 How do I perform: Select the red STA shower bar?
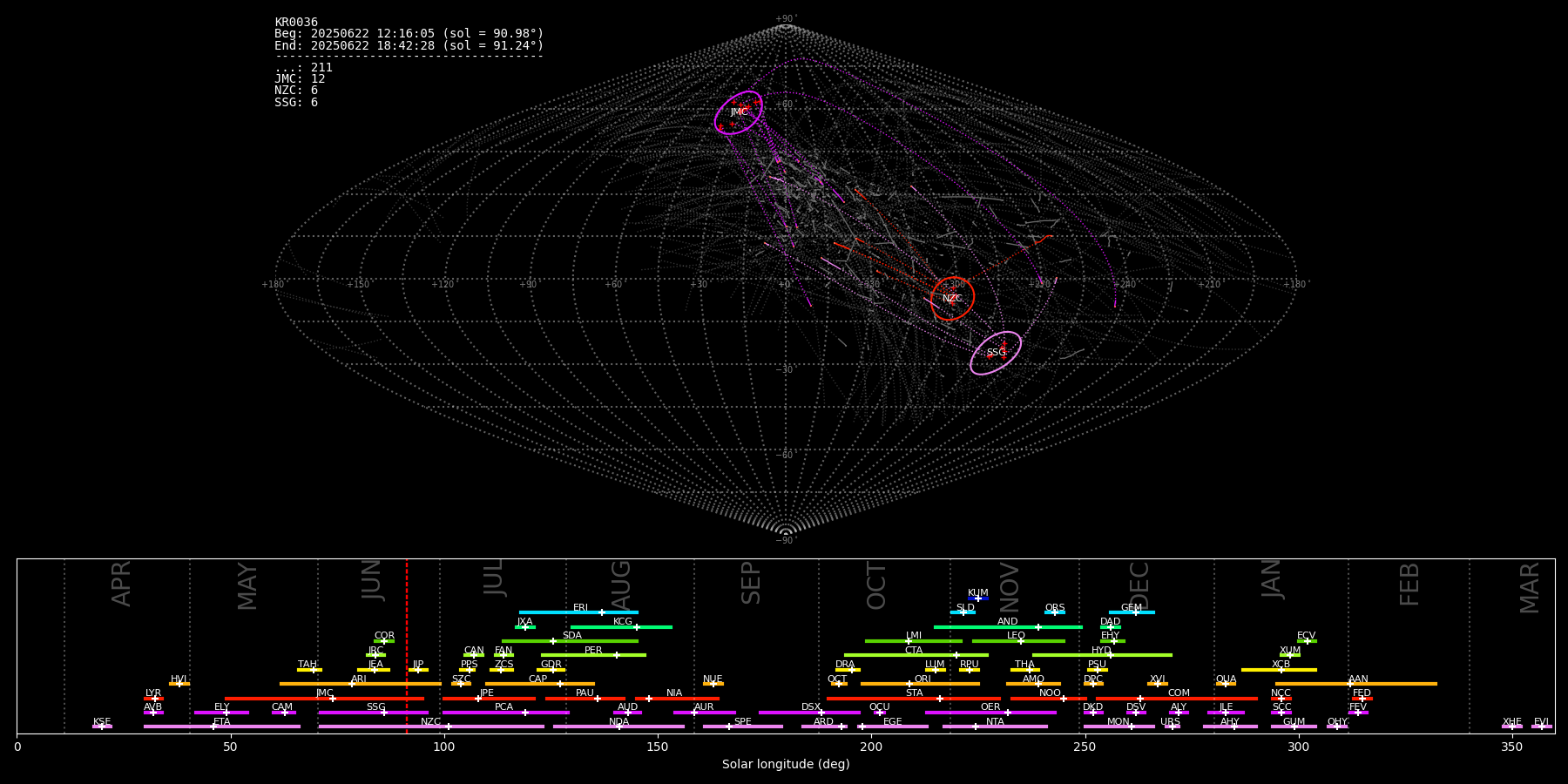click(914, 699)
